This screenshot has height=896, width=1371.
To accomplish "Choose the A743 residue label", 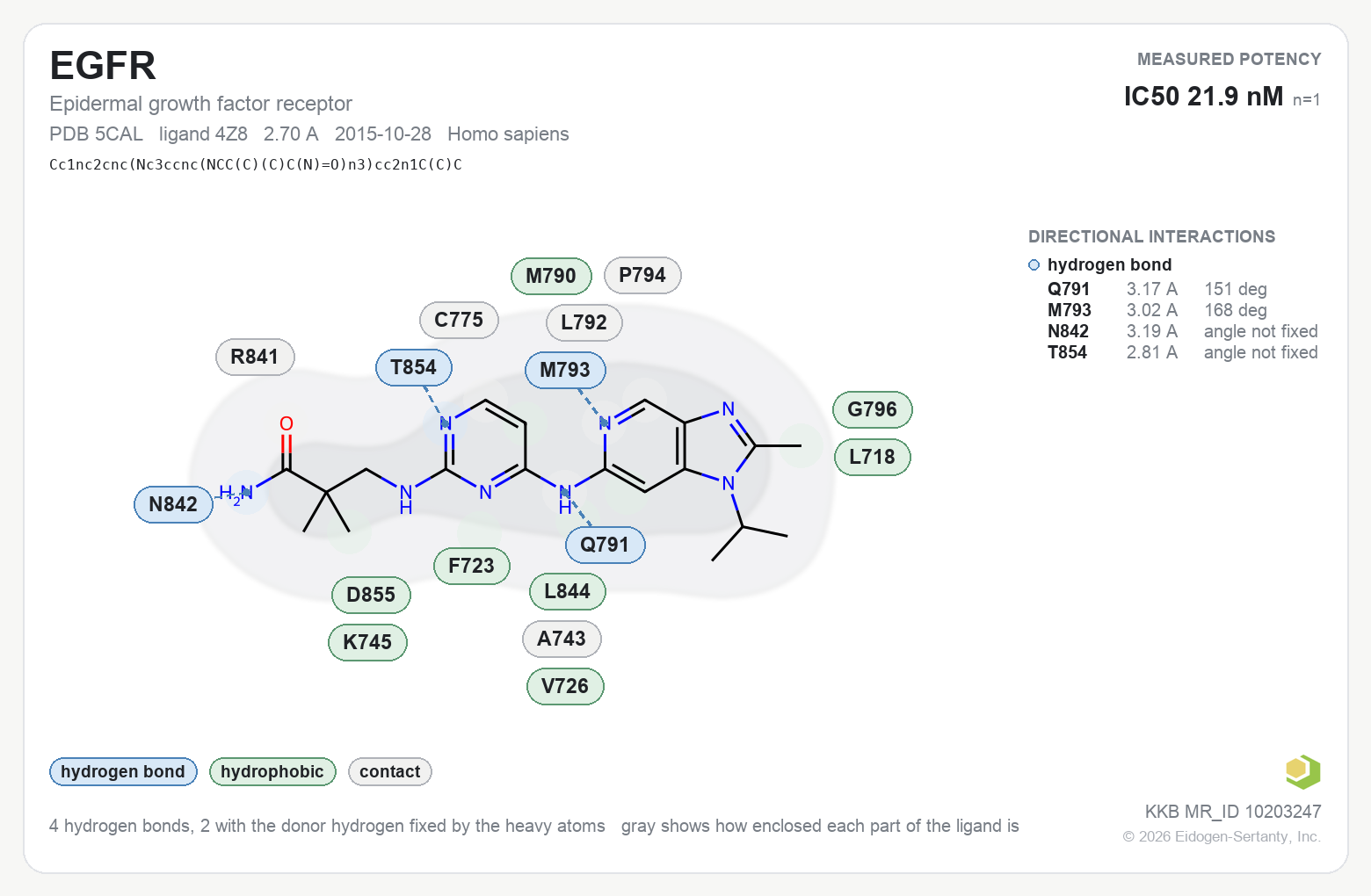I will (x=562, y=639).
